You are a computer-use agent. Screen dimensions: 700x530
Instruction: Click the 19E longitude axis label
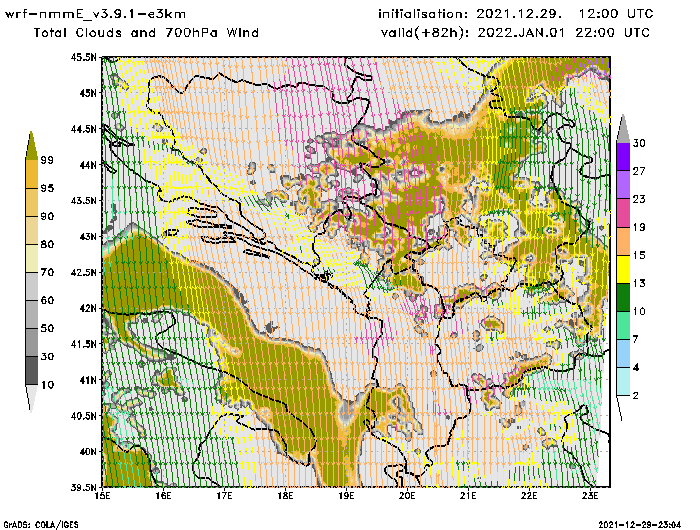(x=346, y=496)
